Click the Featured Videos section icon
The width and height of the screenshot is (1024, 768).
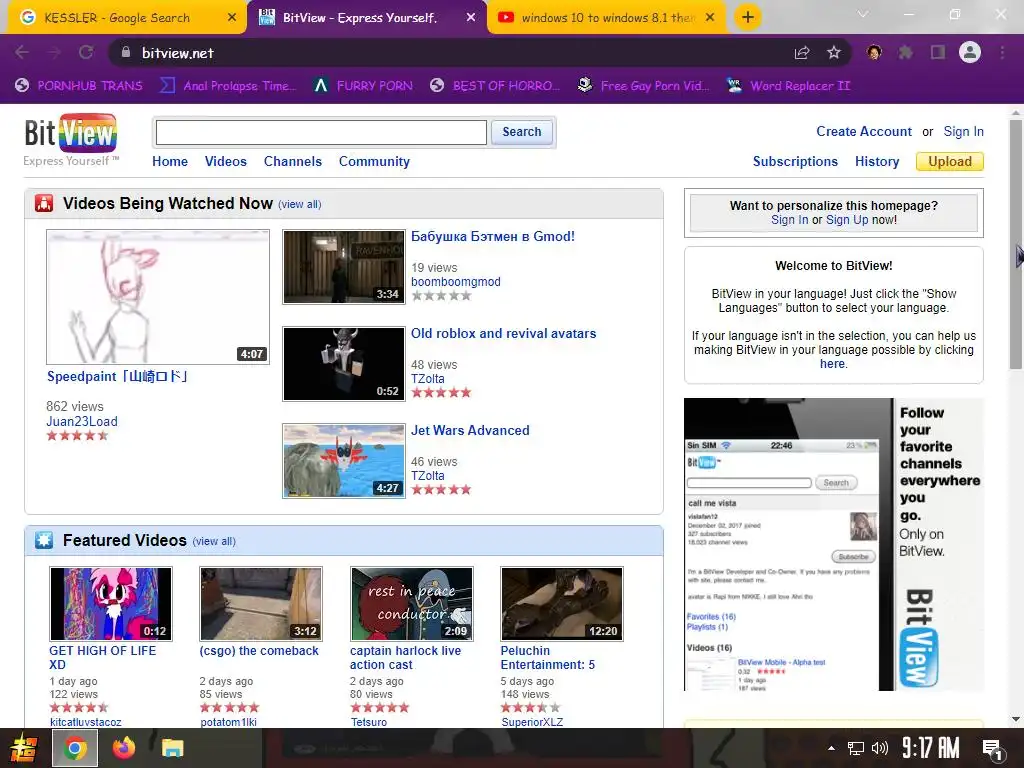(x=44, y=541)
